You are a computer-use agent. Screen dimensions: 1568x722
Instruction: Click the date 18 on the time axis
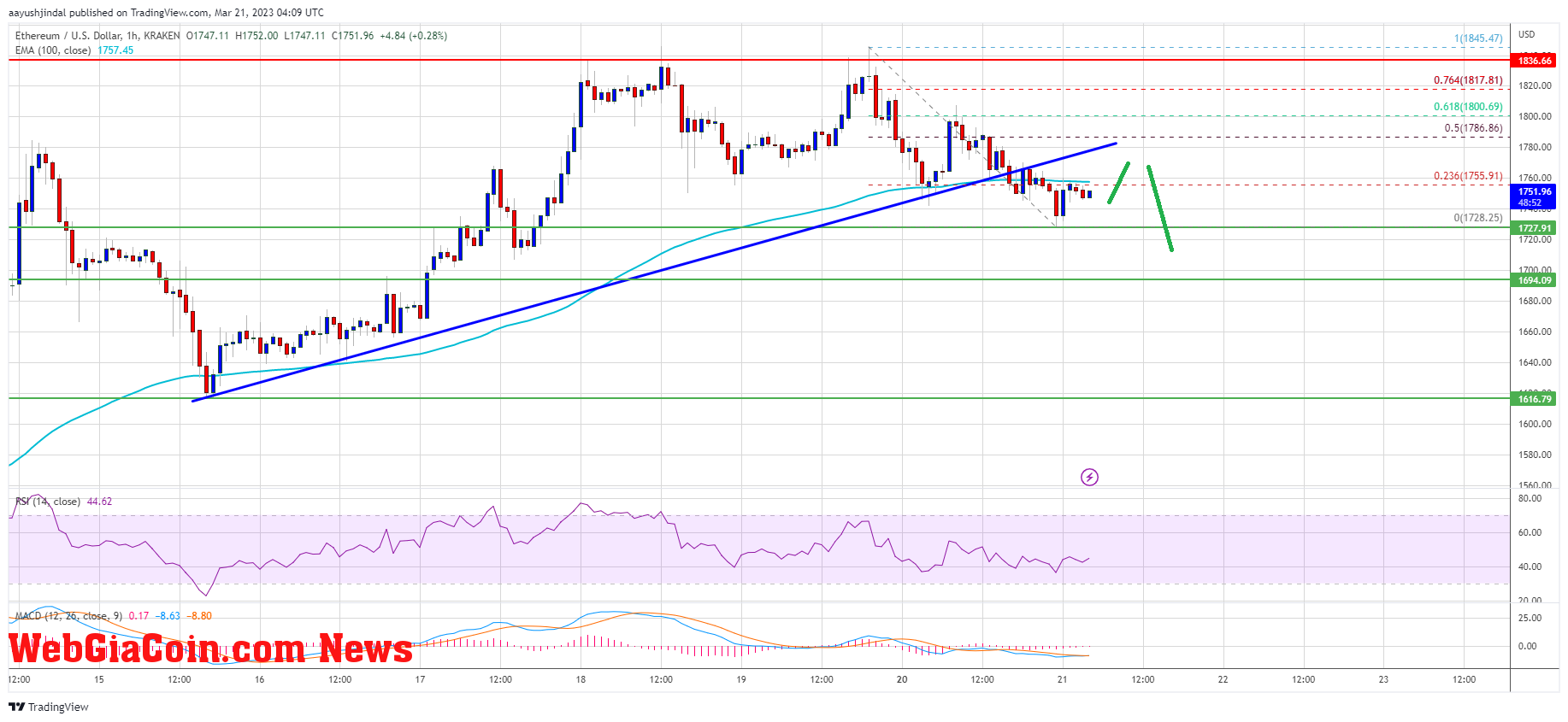click(x=581, y=679)
